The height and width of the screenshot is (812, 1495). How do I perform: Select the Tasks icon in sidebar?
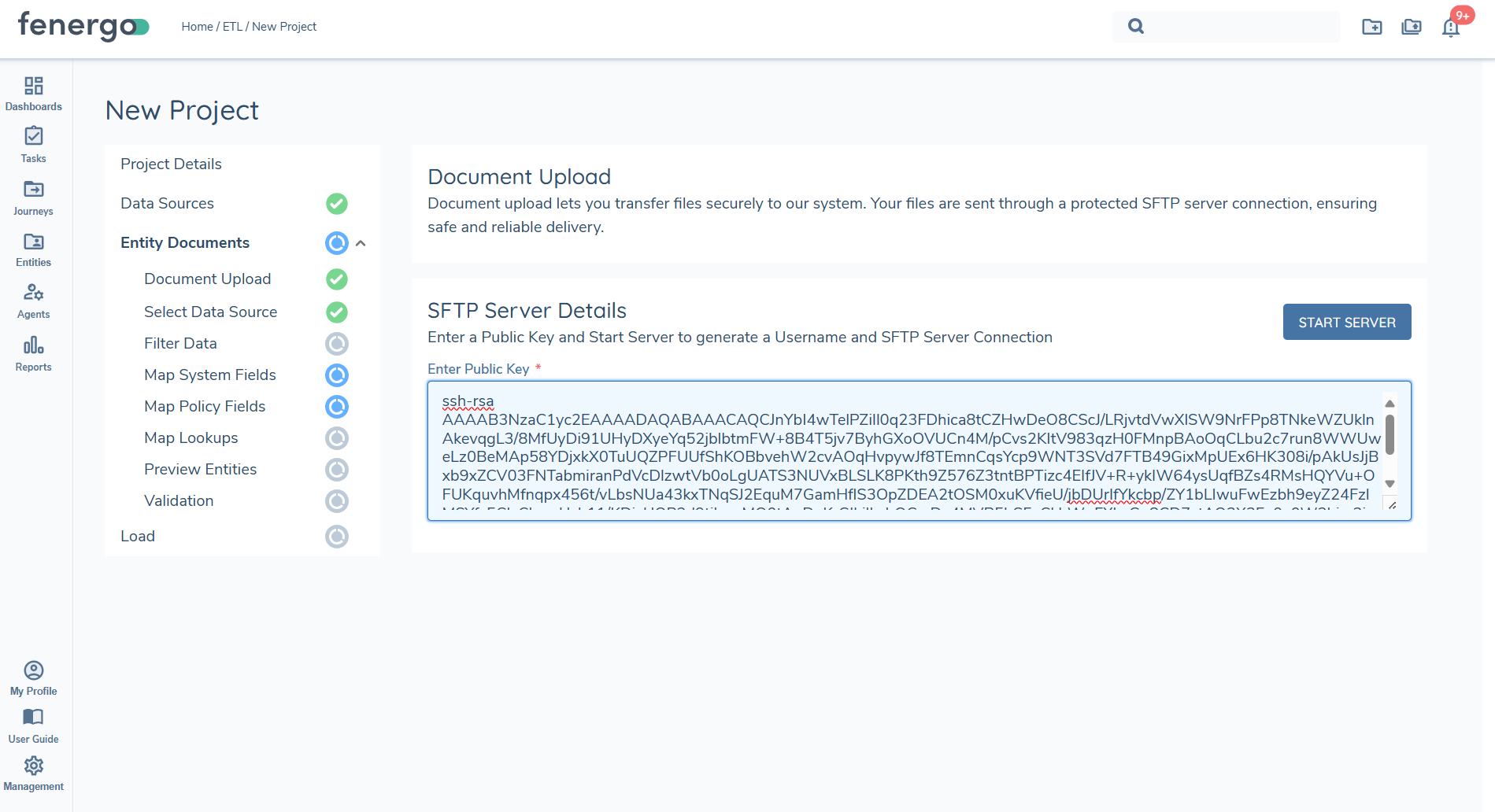(33, 144)
